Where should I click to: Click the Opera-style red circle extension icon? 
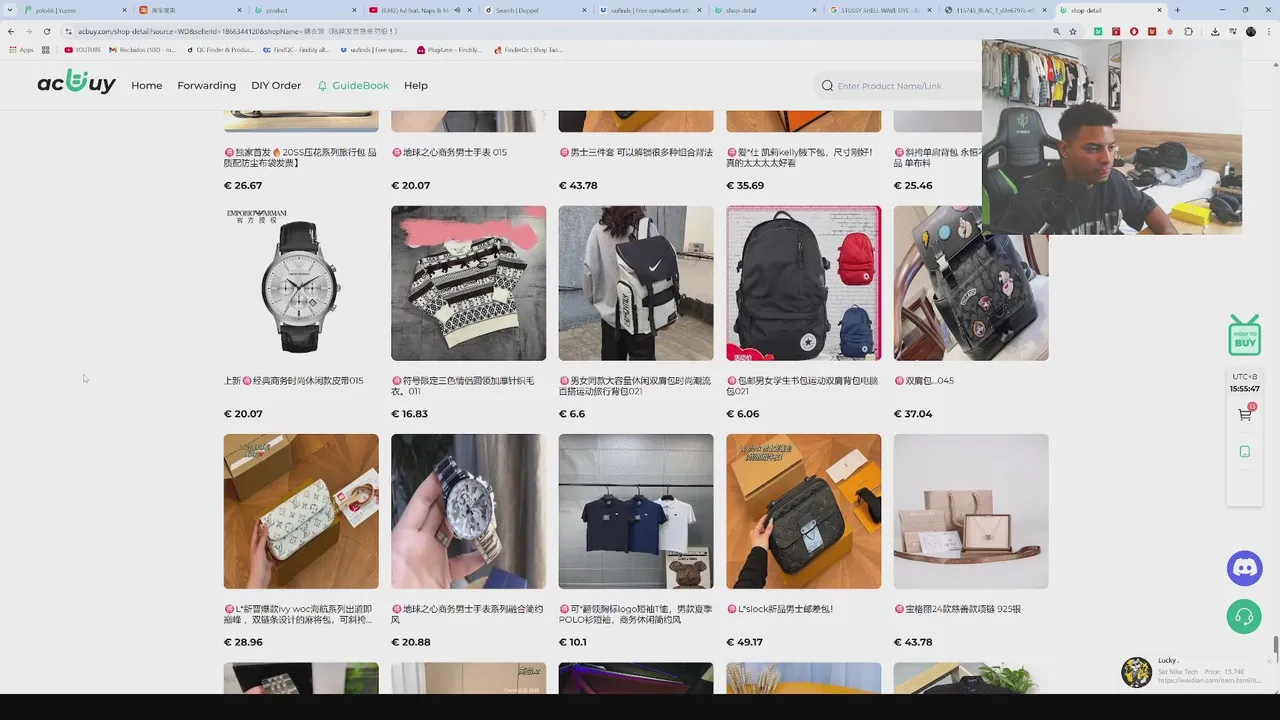(1133, 31)
